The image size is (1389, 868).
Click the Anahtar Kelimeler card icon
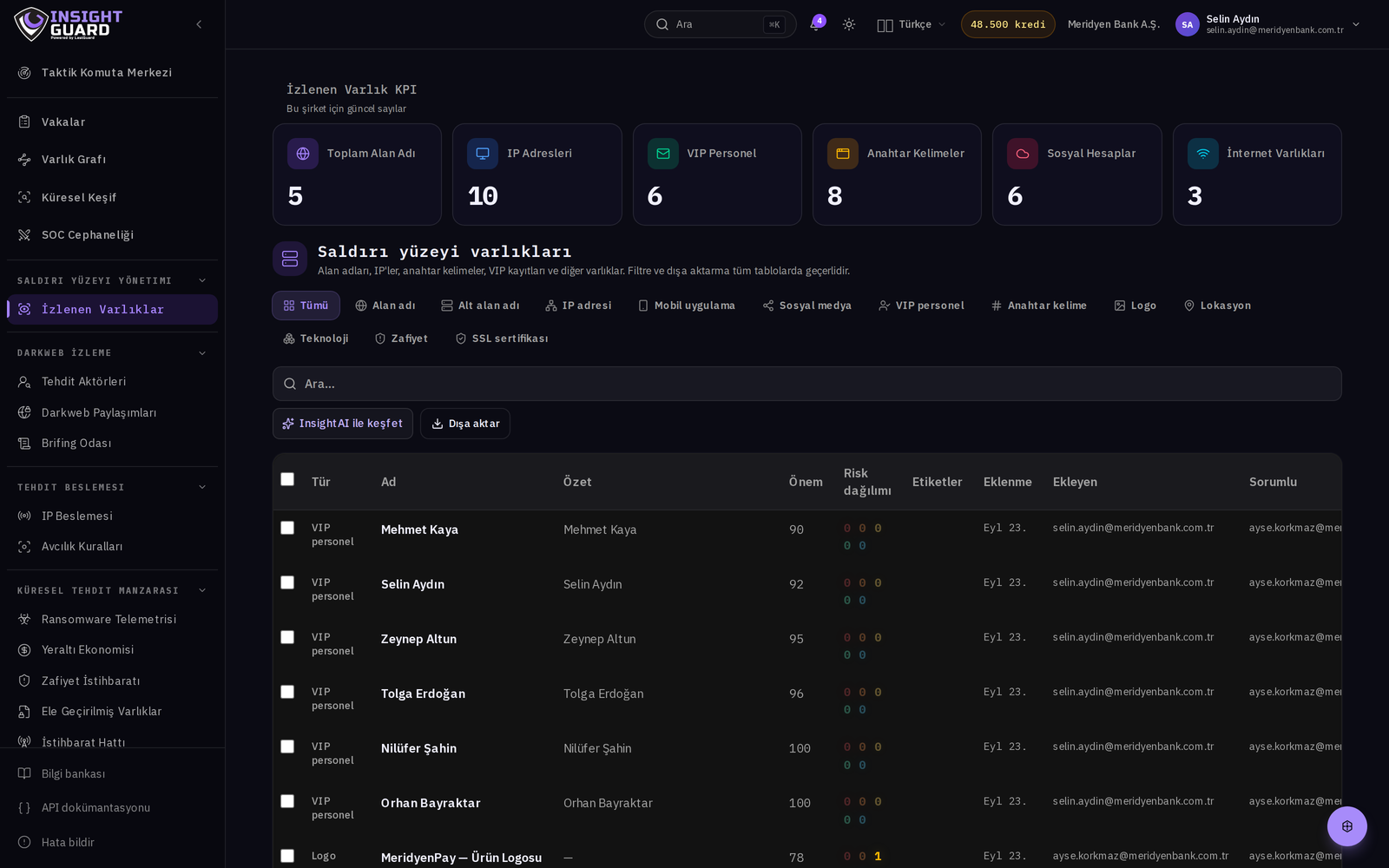coord(843,154)
